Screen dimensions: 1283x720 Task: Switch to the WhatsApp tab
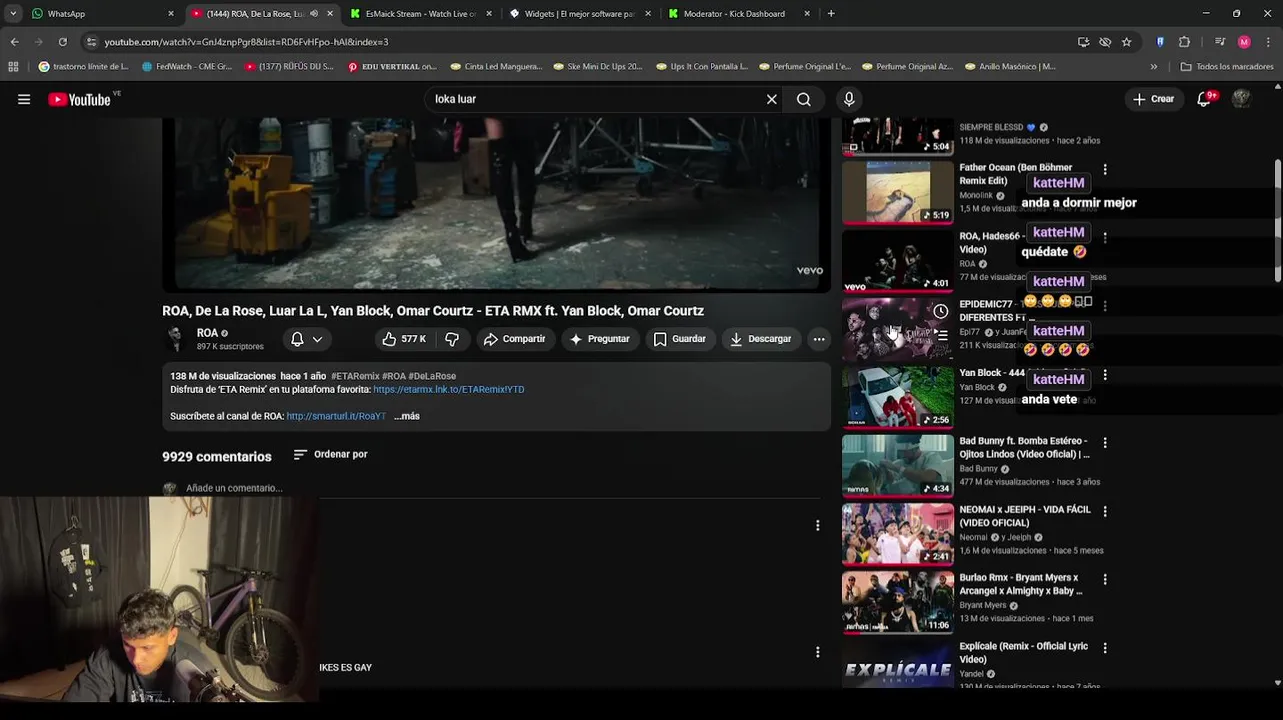(x=101, y=14)
